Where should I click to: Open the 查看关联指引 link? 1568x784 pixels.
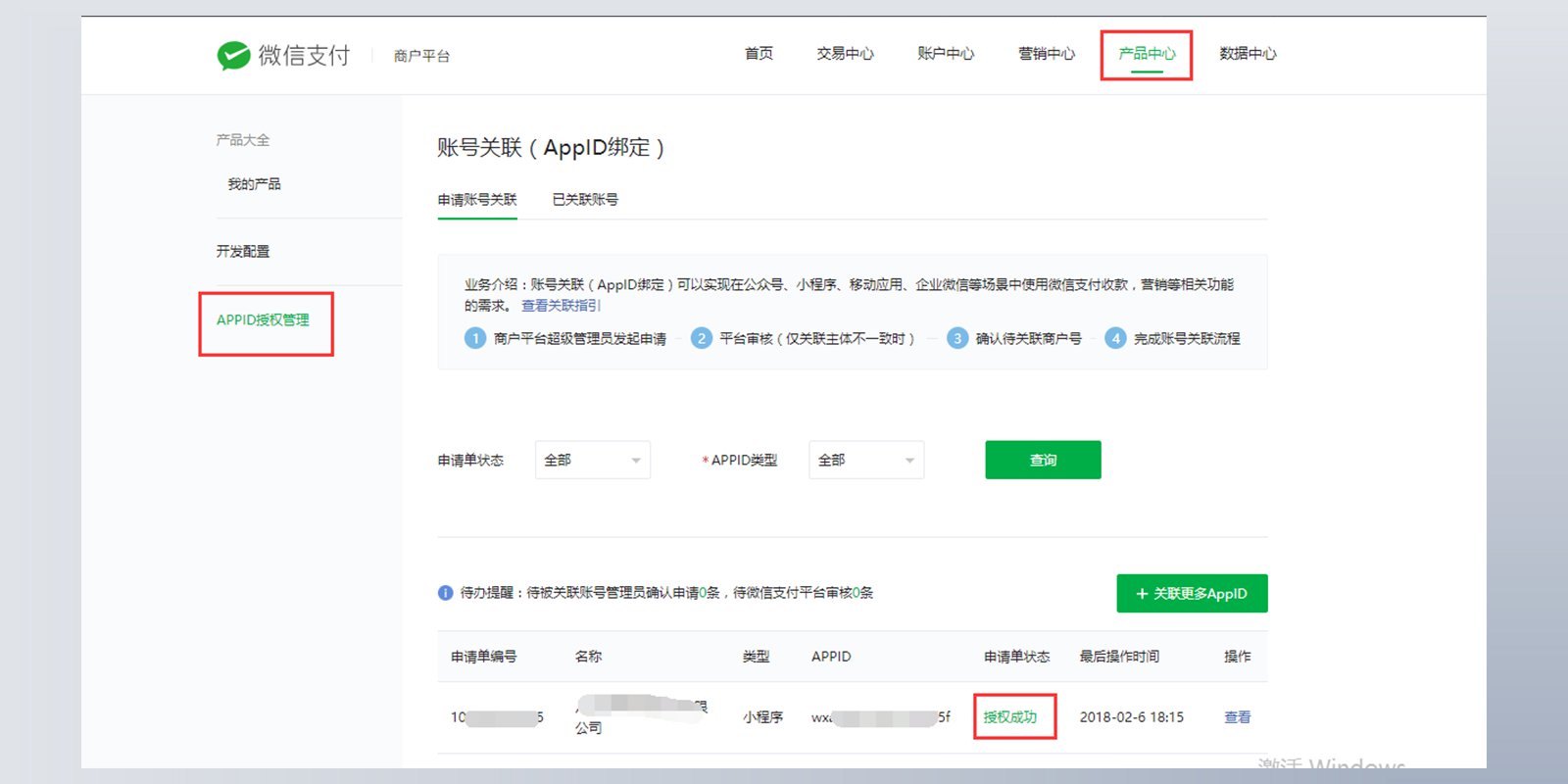coord(561,306)
